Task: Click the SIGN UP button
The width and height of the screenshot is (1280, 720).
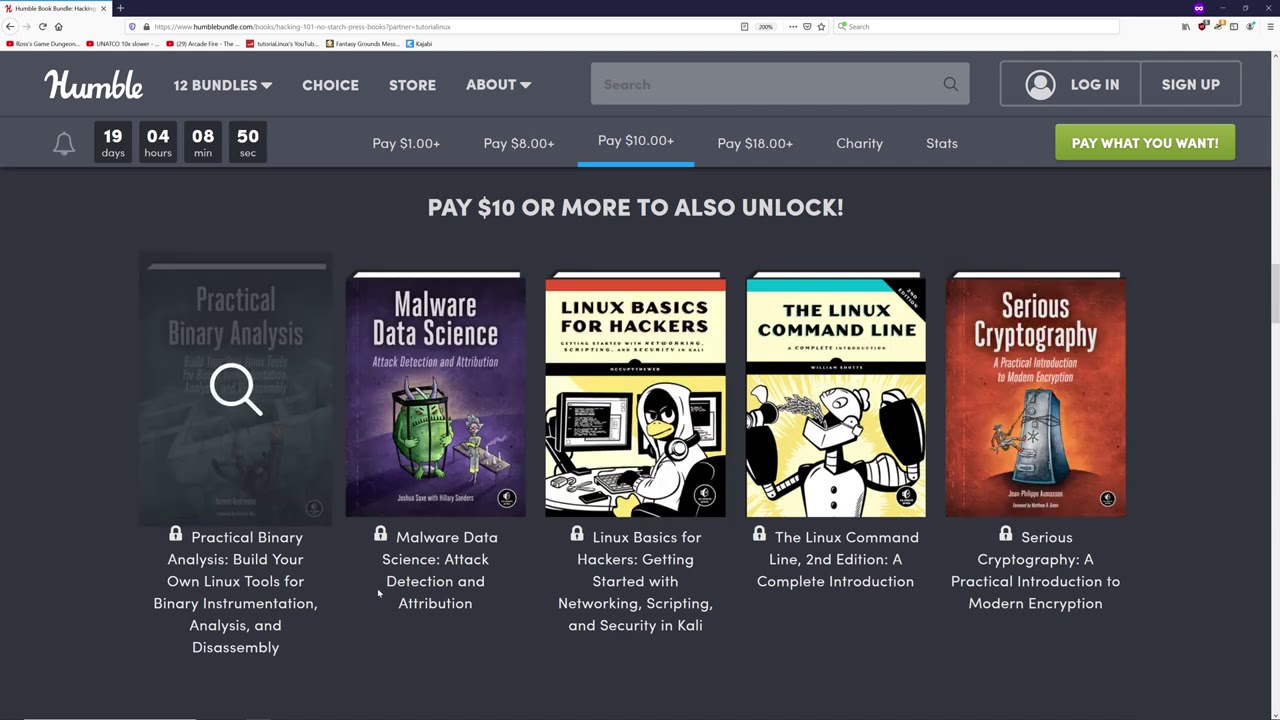Action: pos(1190,85)
